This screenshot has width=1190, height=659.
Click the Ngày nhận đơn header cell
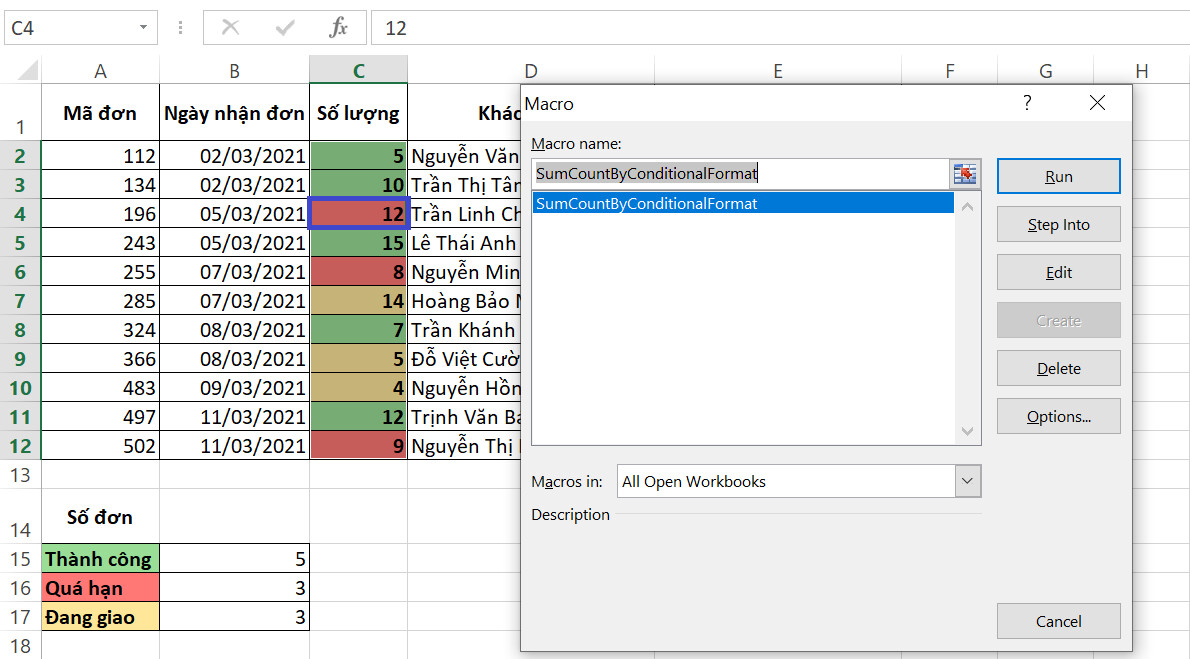tap(235, 112)
